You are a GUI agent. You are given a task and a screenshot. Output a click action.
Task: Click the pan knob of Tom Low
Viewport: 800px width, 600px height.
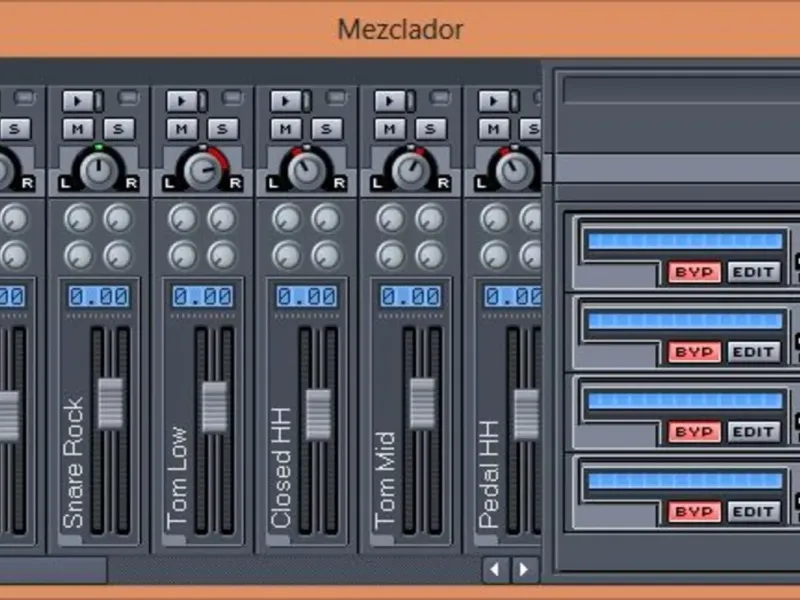203,170
